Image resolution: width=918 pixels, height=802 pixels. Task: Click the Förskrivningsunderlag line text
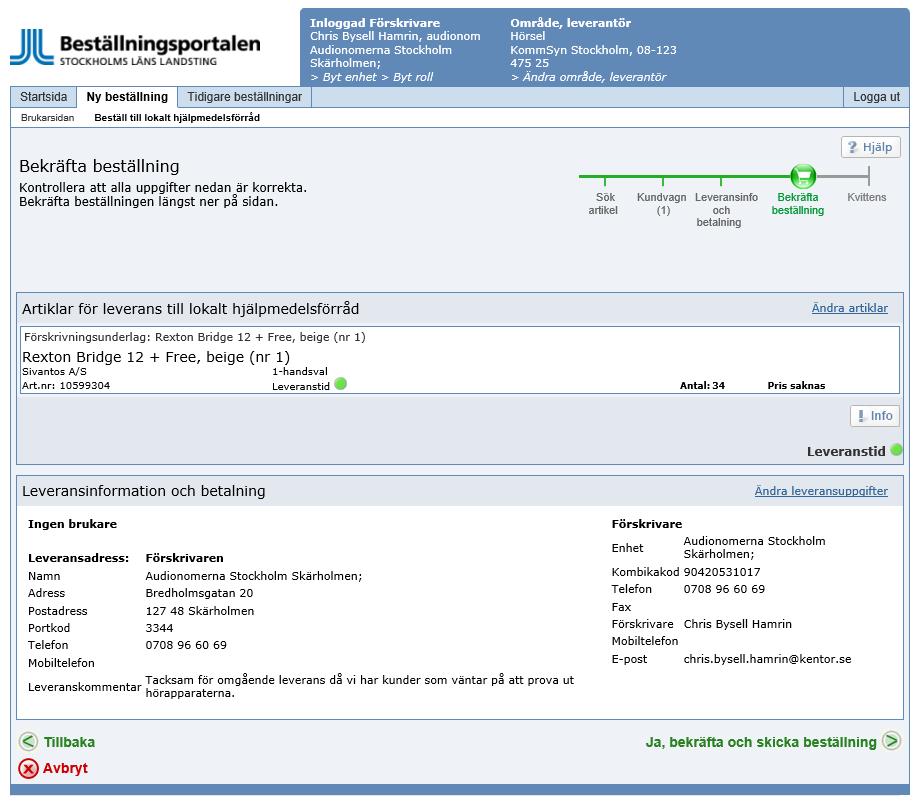[194, 337]
